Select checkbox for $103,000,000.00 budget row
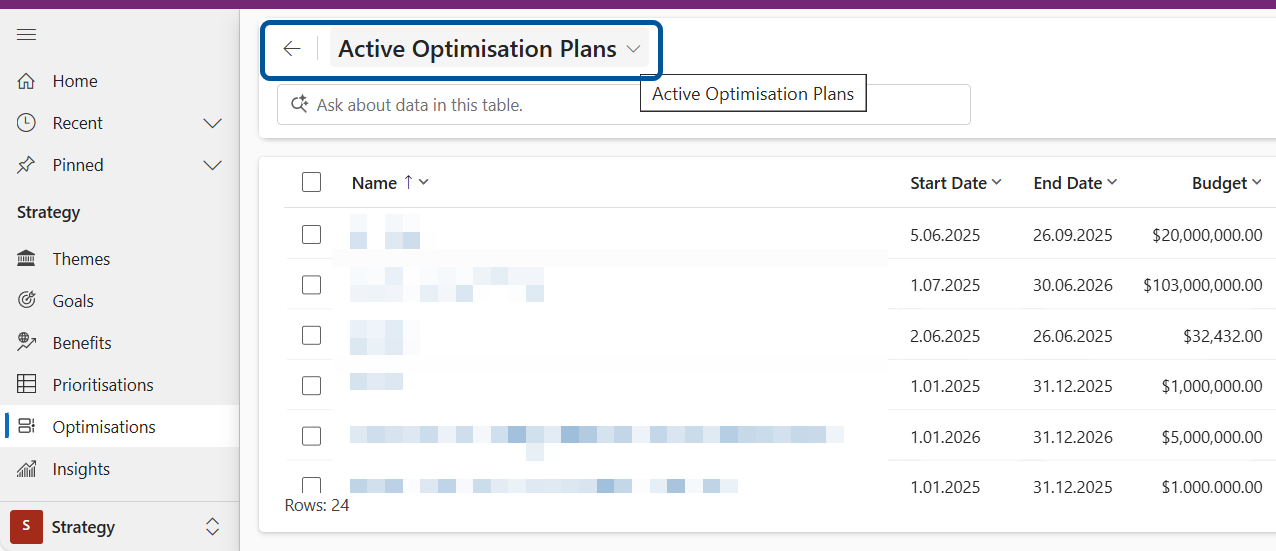The height and width of the screenshot is (551, 1276). click(x=311, y=285)
